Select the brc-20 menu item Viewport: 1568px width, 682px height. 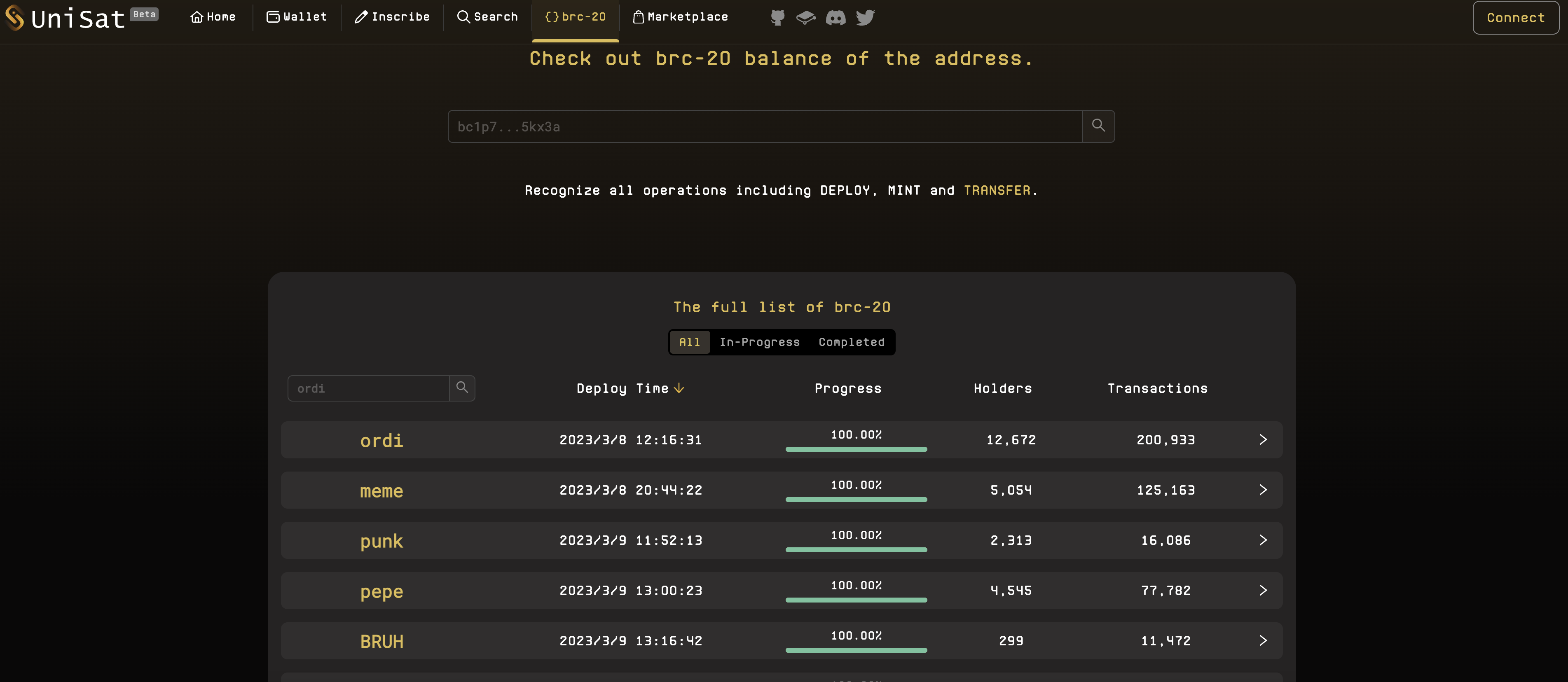[575, 17]
